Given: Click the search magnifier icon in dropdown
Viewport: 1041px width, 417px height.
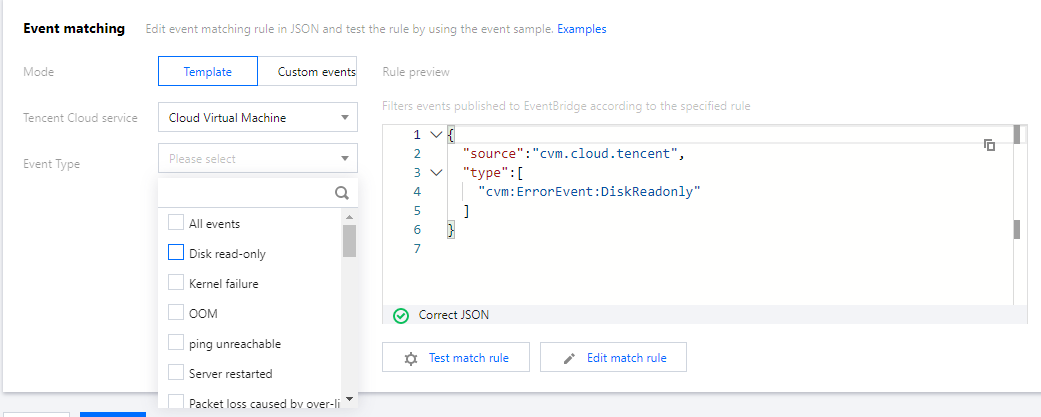Looking at the screenshot, I should (341, 193).
